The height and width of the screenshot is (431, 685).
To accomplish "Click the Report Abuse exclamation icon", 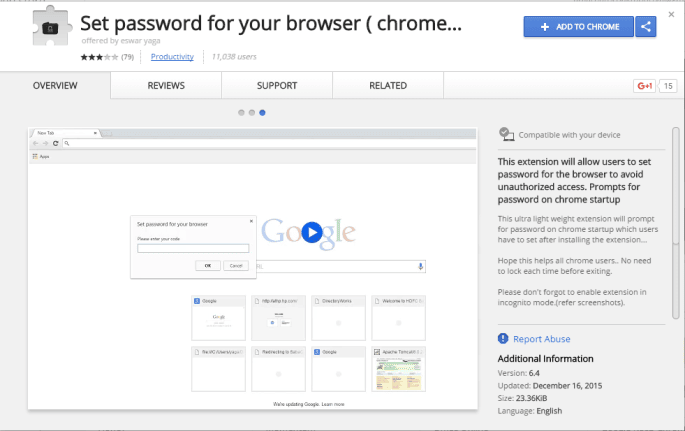I will tap(503, 338).
